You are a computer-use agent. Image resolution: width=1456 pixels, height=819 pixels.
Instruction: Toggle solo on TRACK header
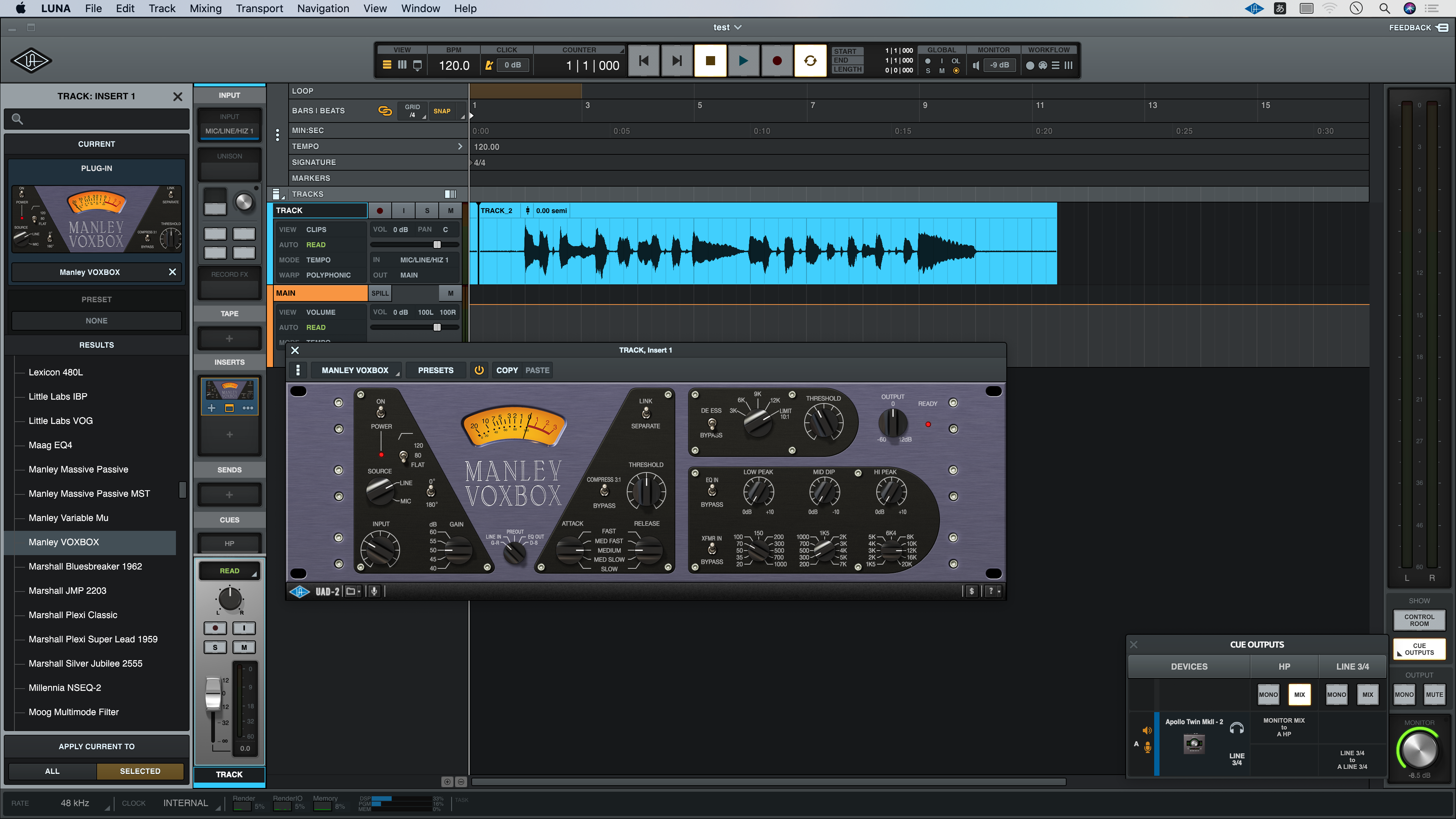(427, 210)
